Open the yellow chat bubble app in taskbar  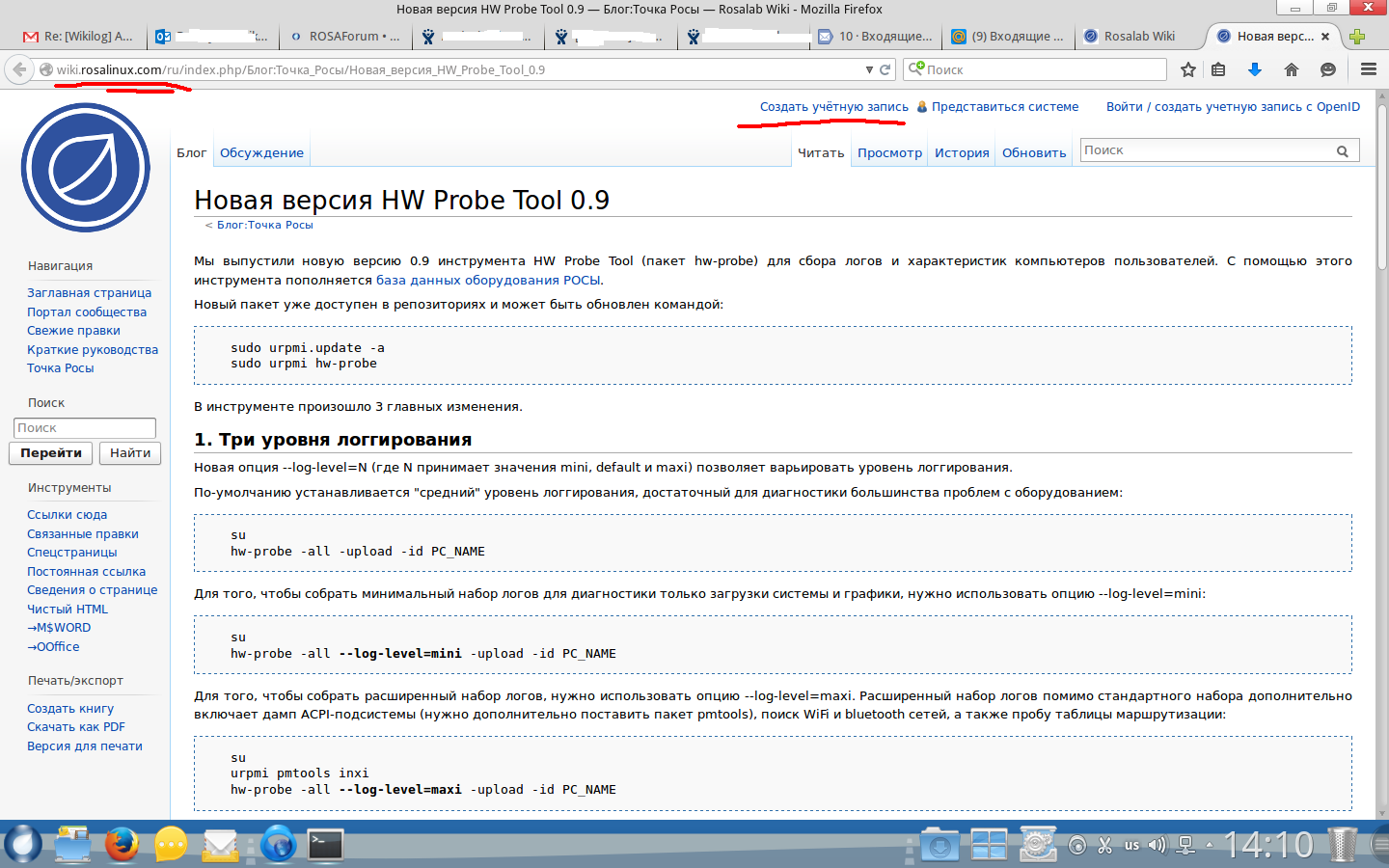171,845
